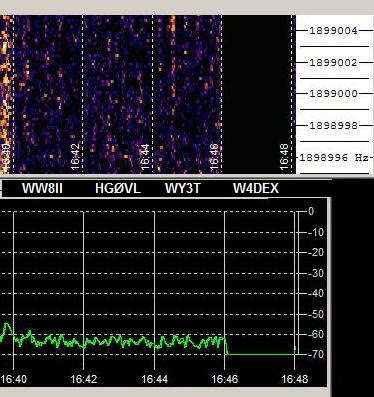This screenshot has height=397, width=374.
Task: Click the W4DEX callsign label
Action: click(256, 189)
